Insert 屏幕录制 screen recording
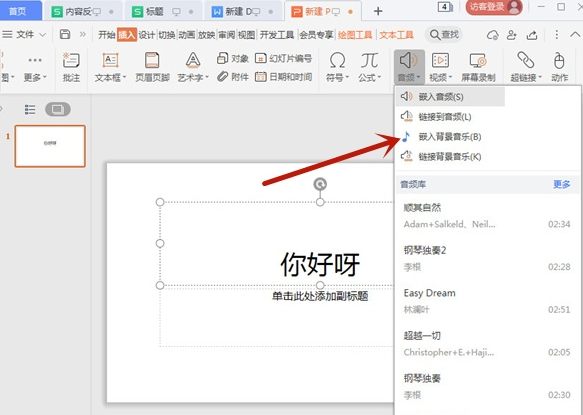 click(x=478, y=67)
